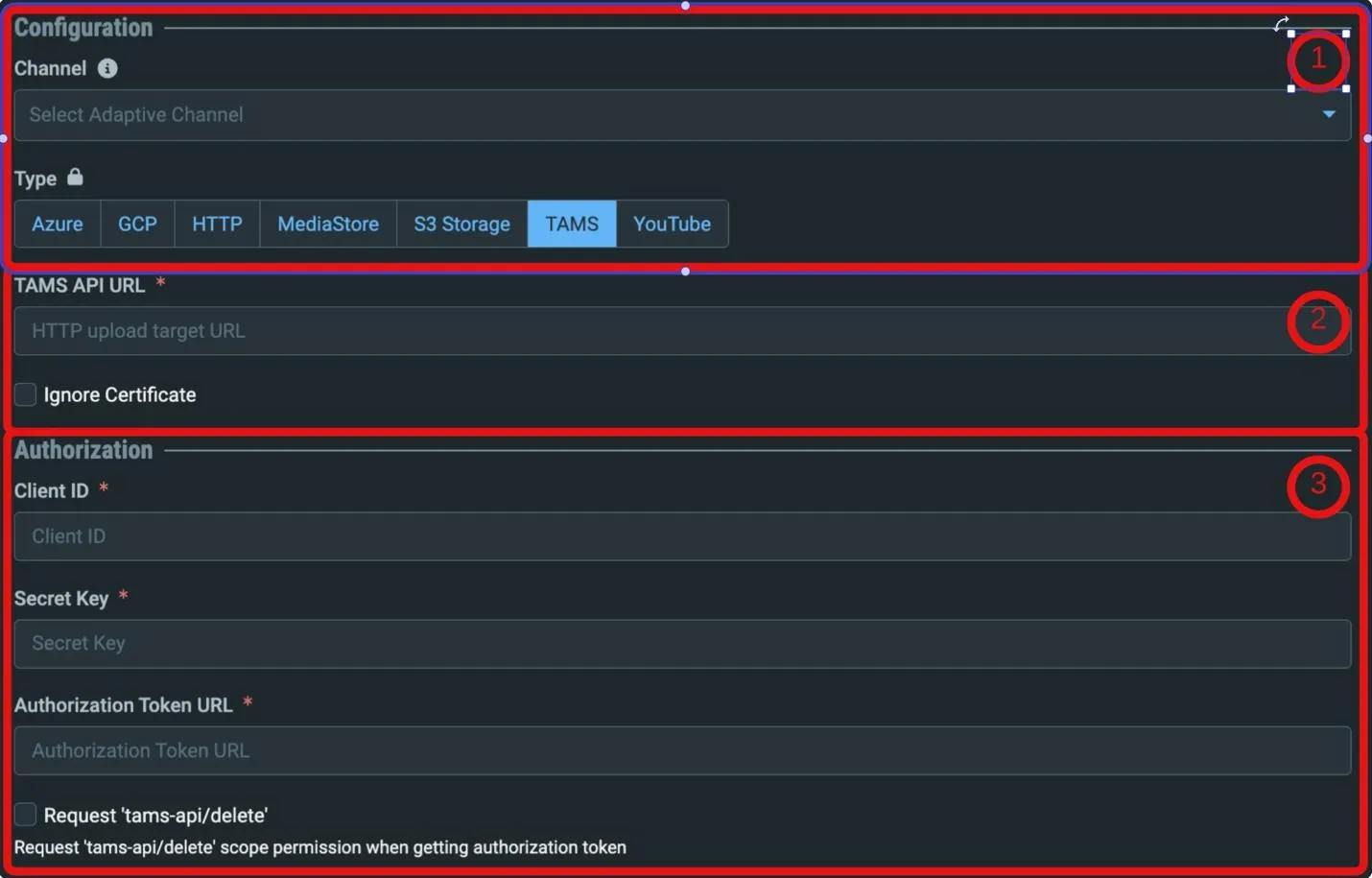The width and height of the screenshot is (1372, 878).
Task: Select the TAMS type tab
Action: coord(572,224)
